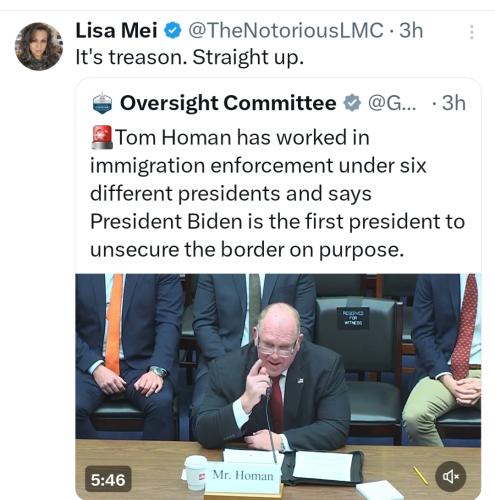Click Oversight Committee's gray verified badge
The width and height of the screenshot is (495, 500).
(x=352, y=103)
